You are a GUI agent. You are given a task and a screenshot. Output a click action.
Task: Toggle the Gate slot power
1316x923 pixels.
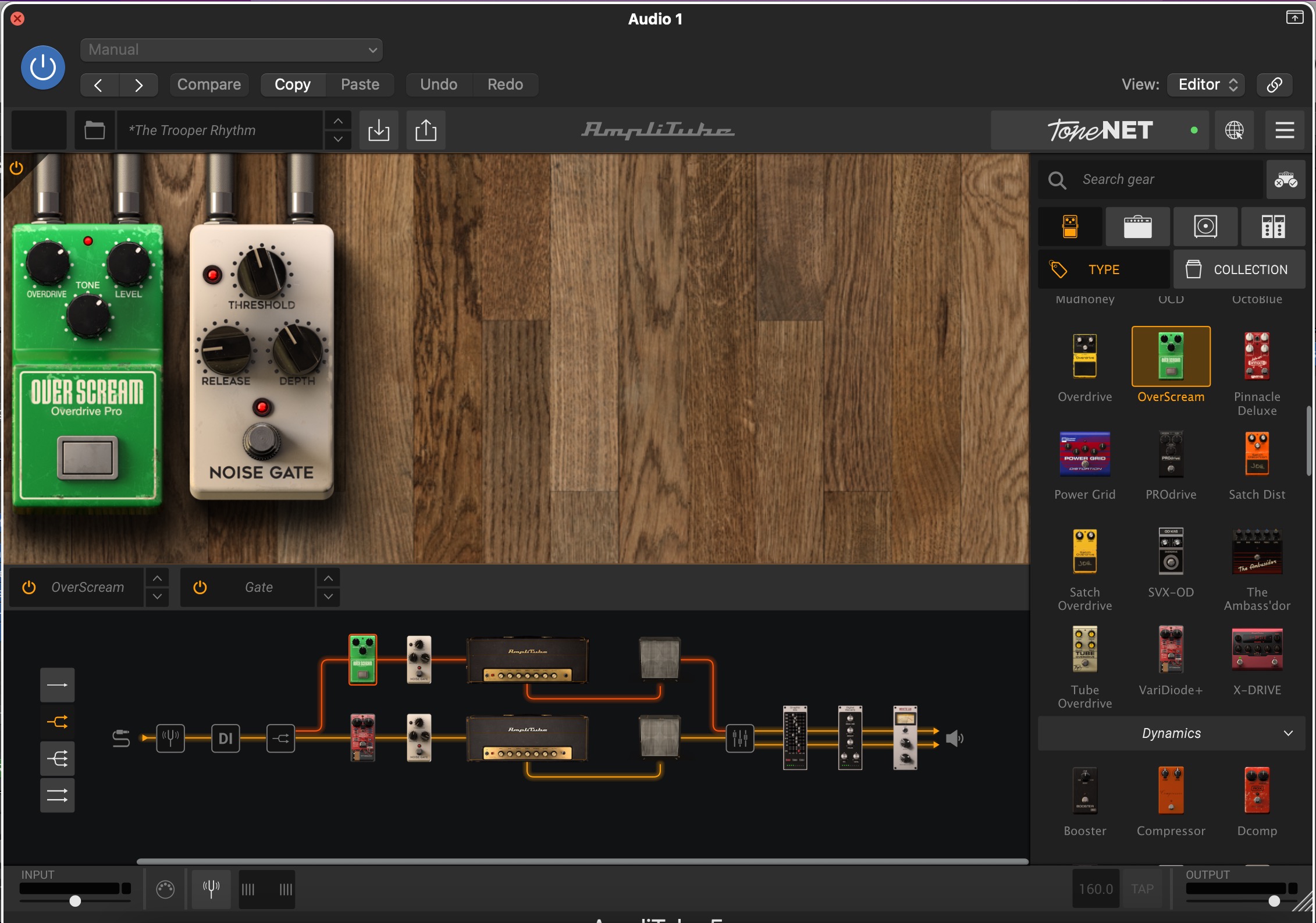[x=200, y=587]
